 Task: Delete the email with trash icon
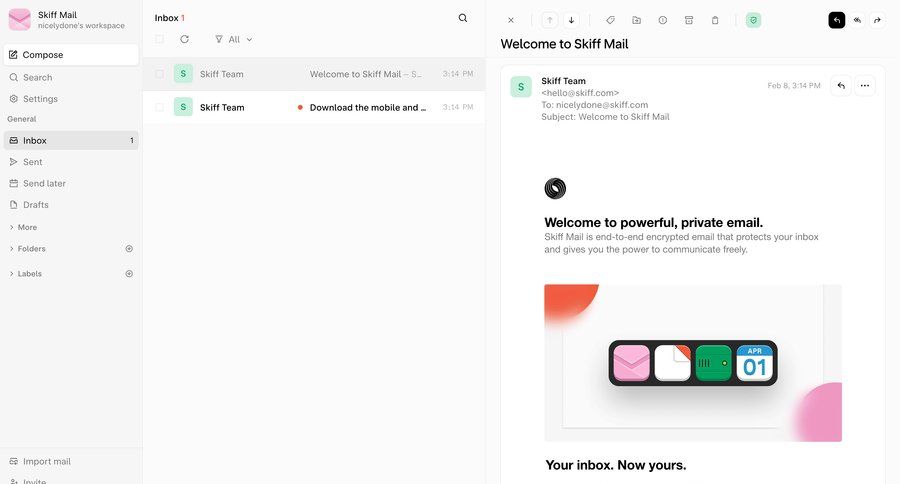715,20
